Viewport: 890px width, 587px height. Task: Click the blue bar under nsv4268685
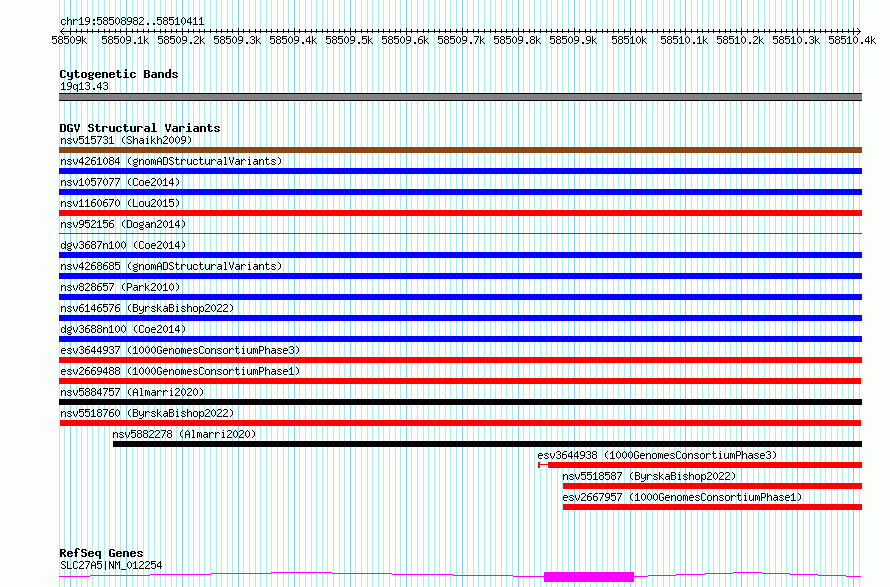tap(460, 276)
